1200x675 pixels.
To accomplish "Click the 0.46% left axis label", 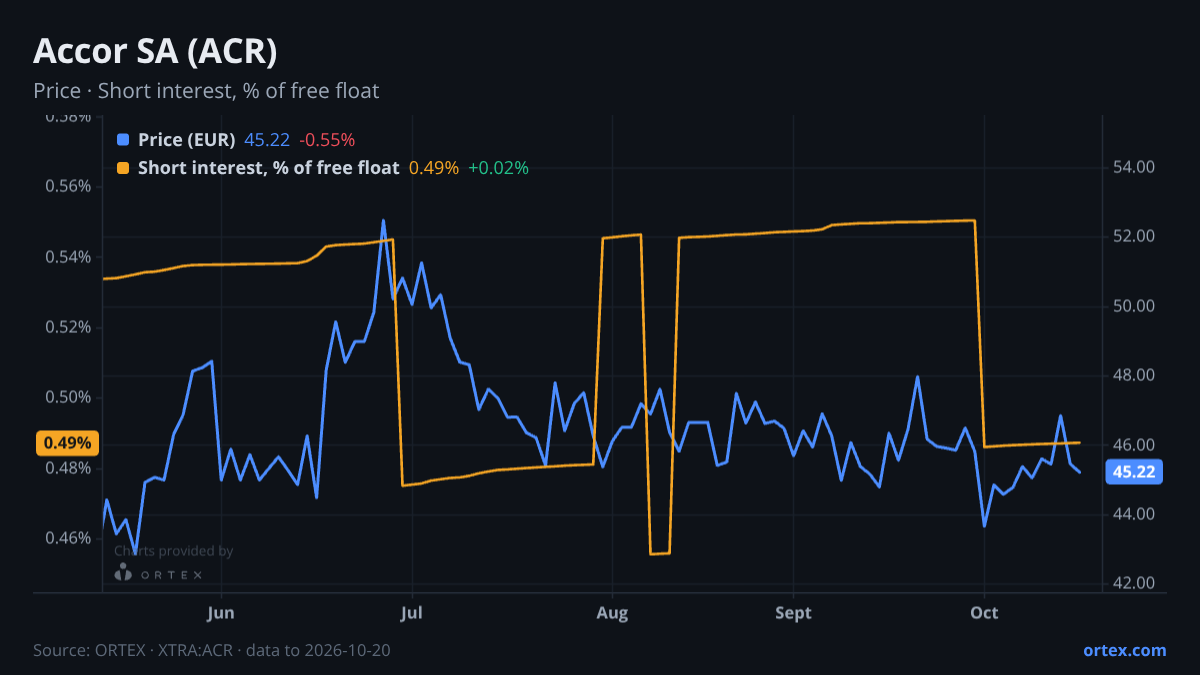I will 68,538.
